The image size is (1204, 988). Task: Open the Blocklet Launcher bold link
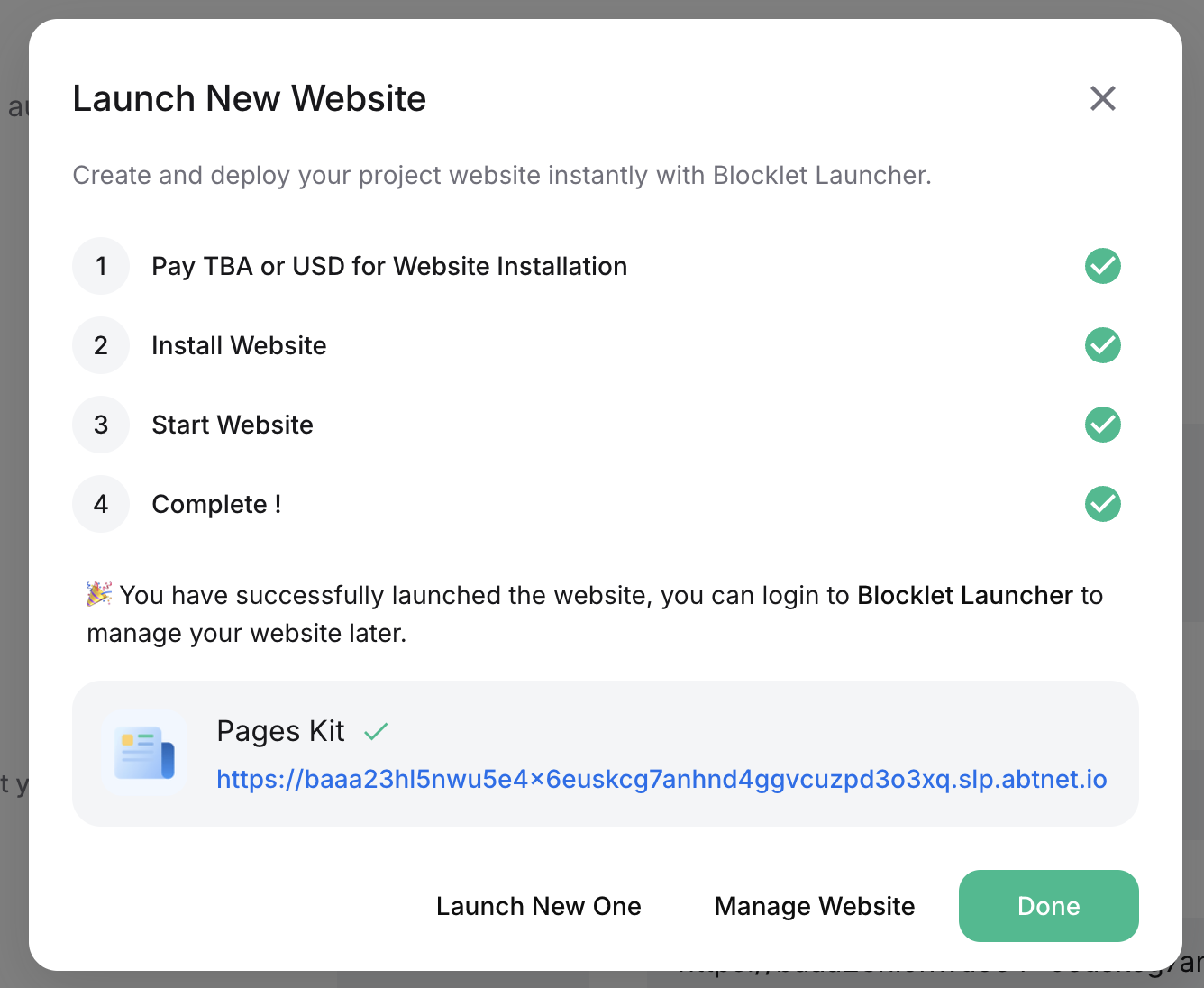tap(964, 595)
